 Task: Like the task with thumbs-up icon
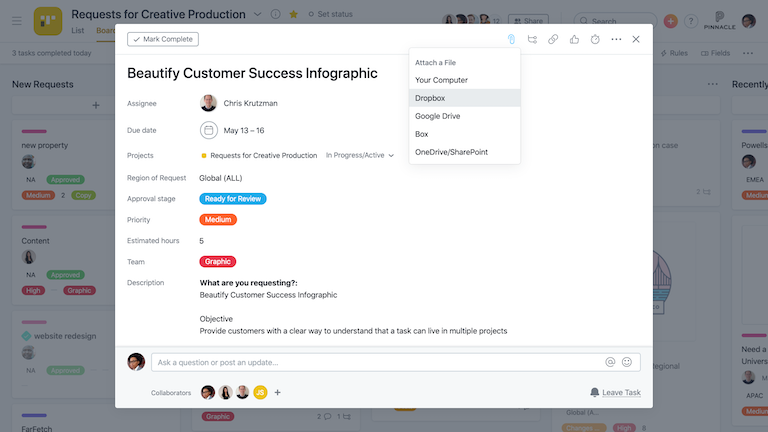(574, 39)
